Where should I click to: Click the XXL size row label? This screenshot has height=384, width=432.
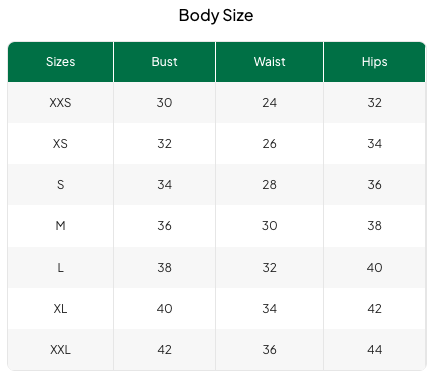(x=60, y=350)
